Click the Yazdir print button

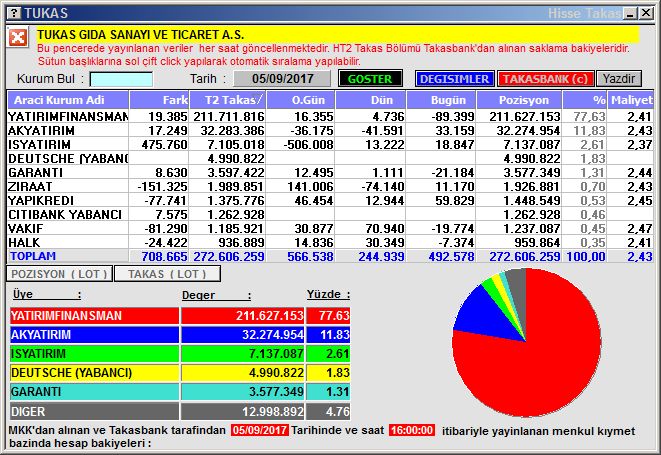coord(619,79)
